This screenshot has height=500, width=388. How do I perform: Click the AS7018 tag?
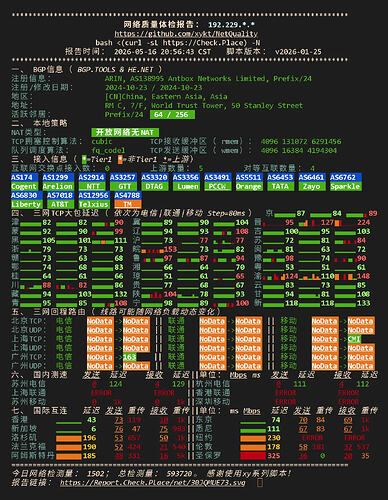(x=60, y=195)
